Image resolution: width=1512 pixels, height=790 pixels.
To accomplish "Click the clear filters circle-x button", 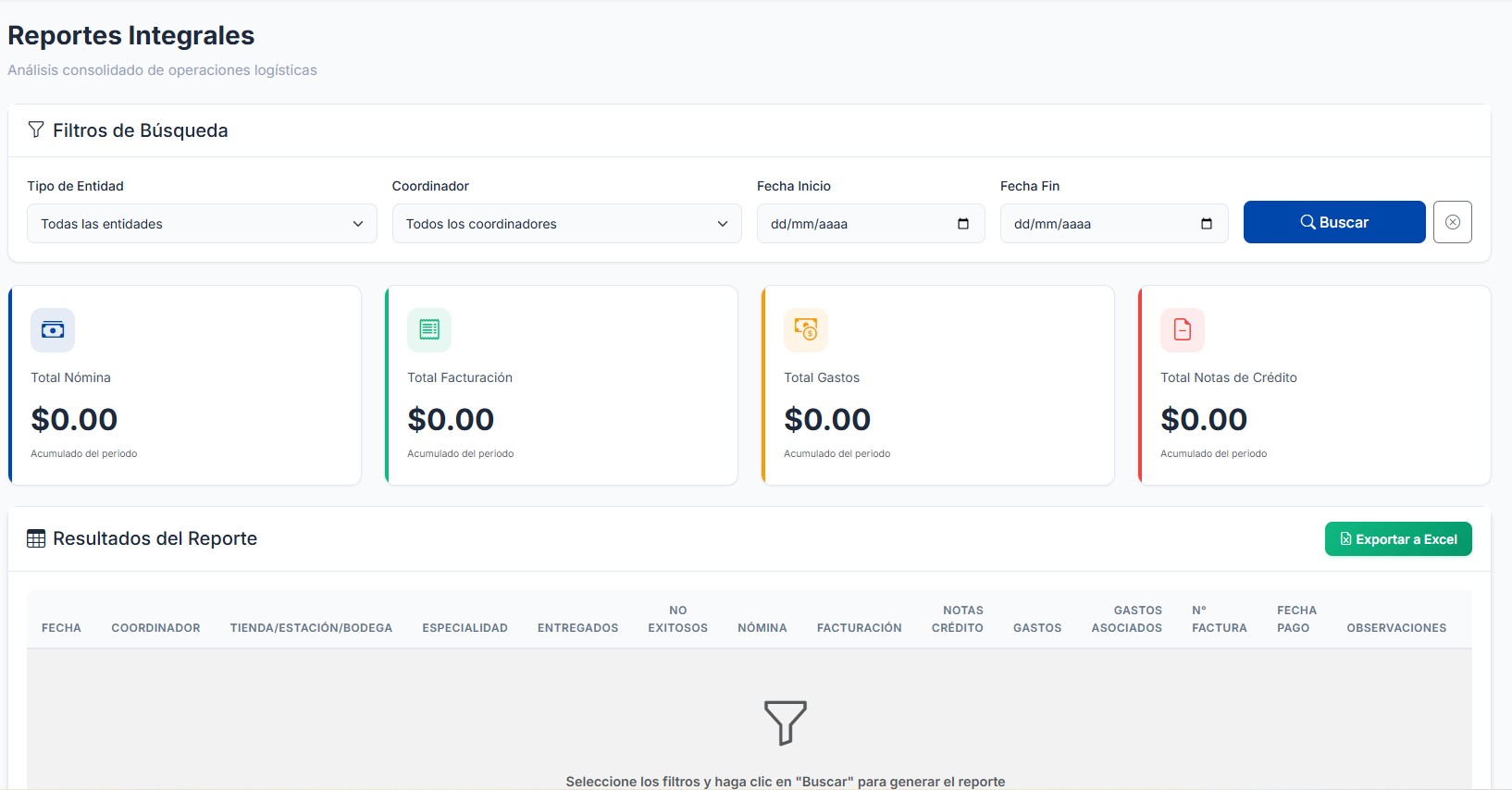I will (1452, 222).
